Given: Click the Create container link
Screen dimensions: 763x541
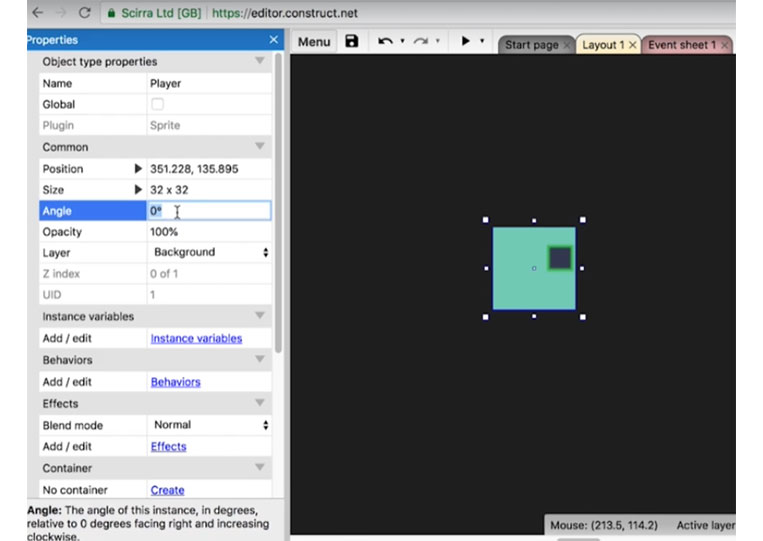Looking at the screenshot, I should pyautogui.click(x=167, y=490).
